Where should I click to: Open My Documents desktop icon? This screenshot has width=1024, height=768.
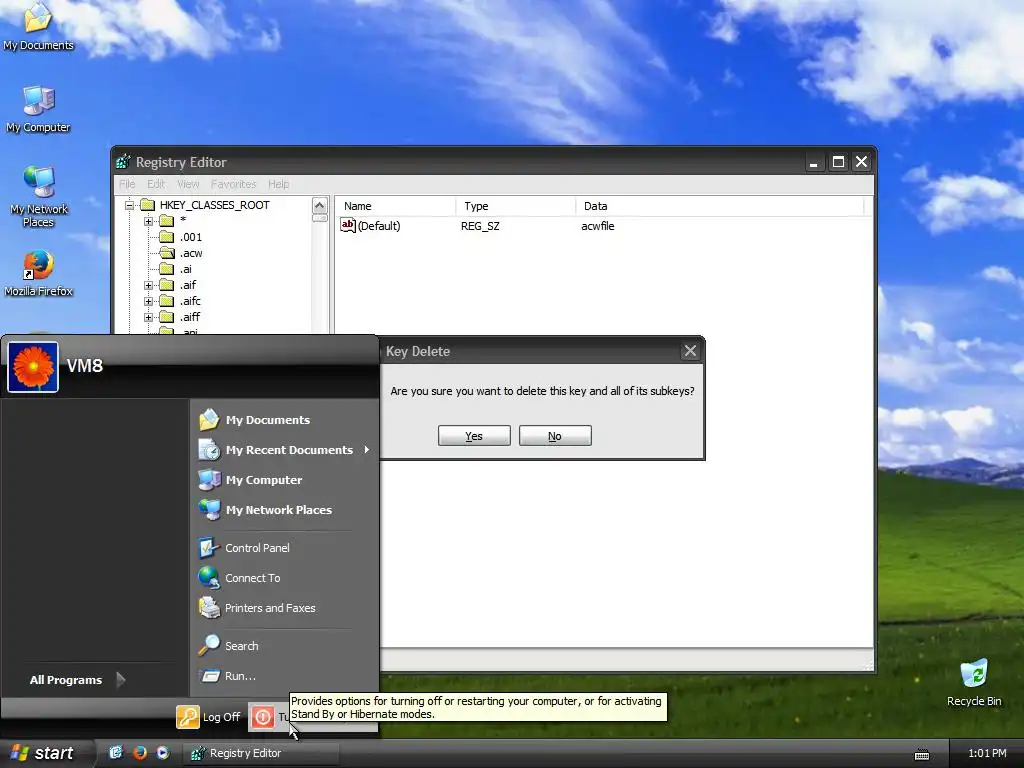38,26
